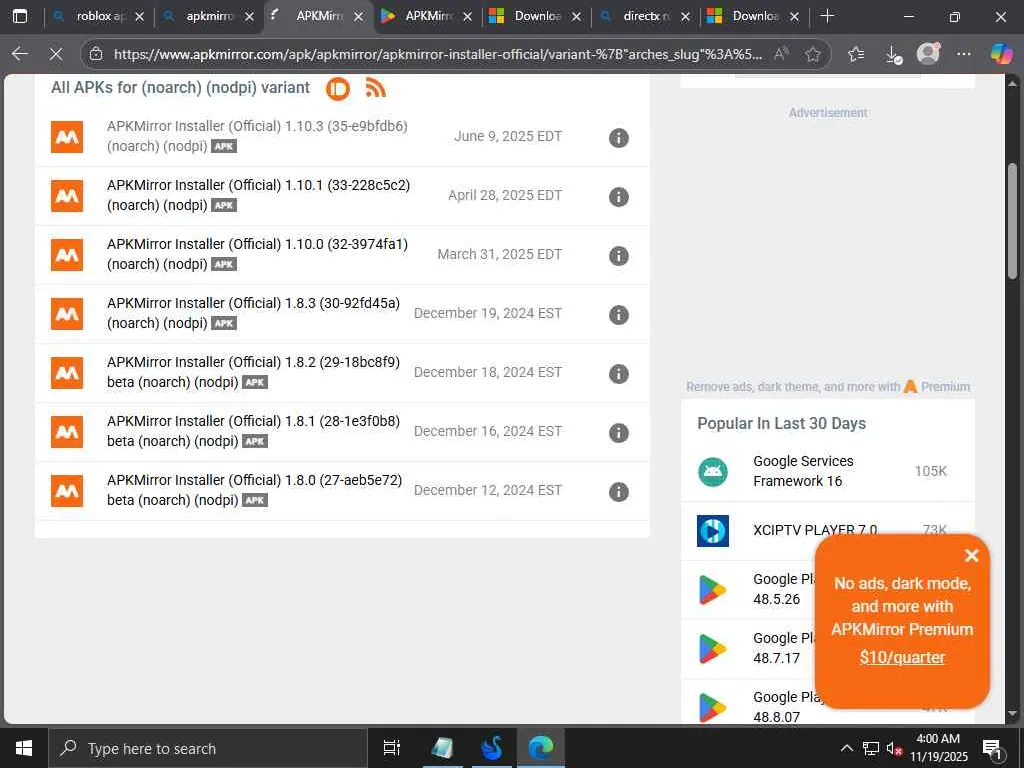The image size is (1024, 768).
Task: Click the page vertical scrollbar thumb
Action: click(x=1012, y=221)
